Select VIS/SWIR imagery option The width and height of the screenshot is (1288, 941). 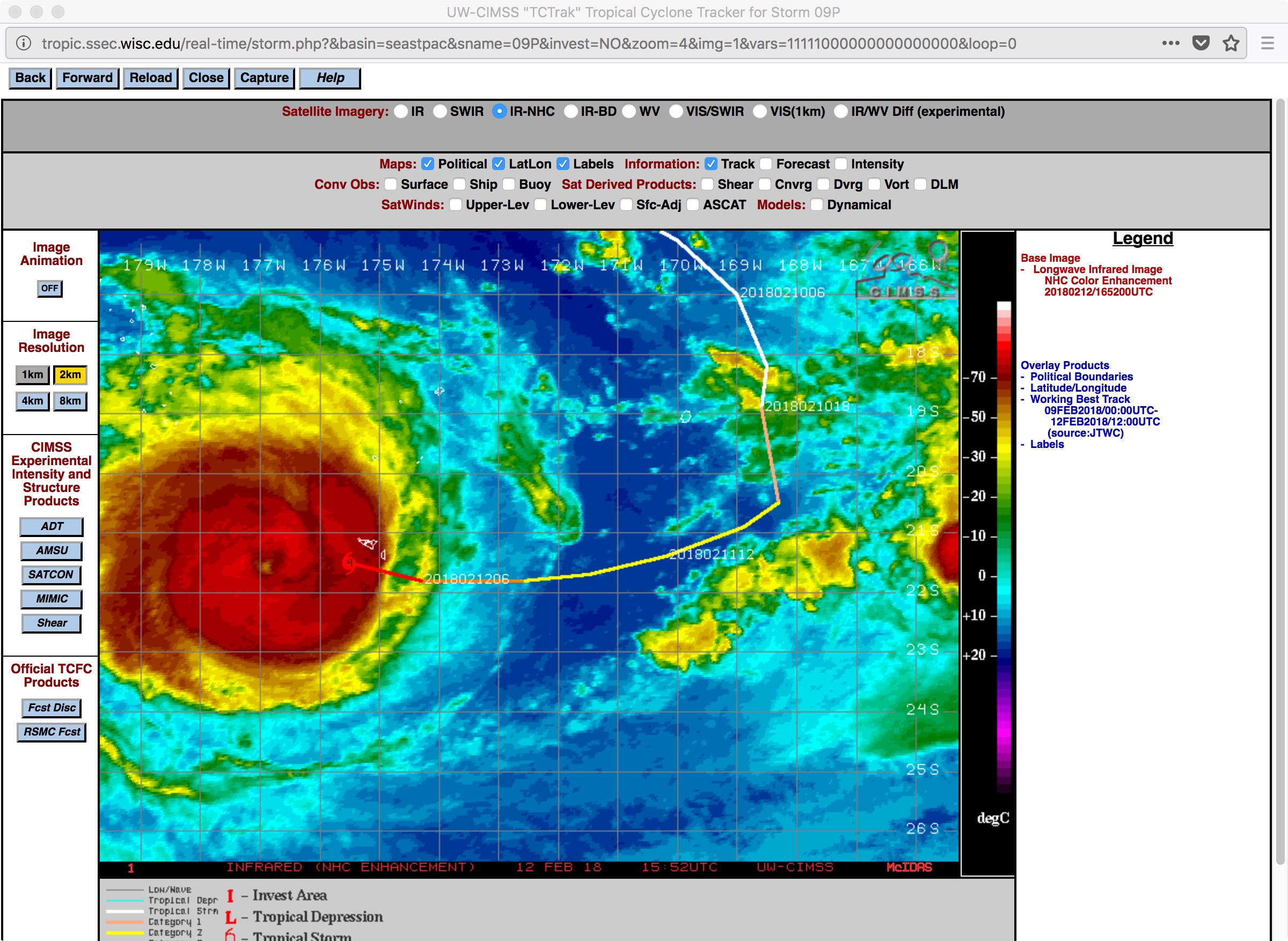(x=676, y=112)
